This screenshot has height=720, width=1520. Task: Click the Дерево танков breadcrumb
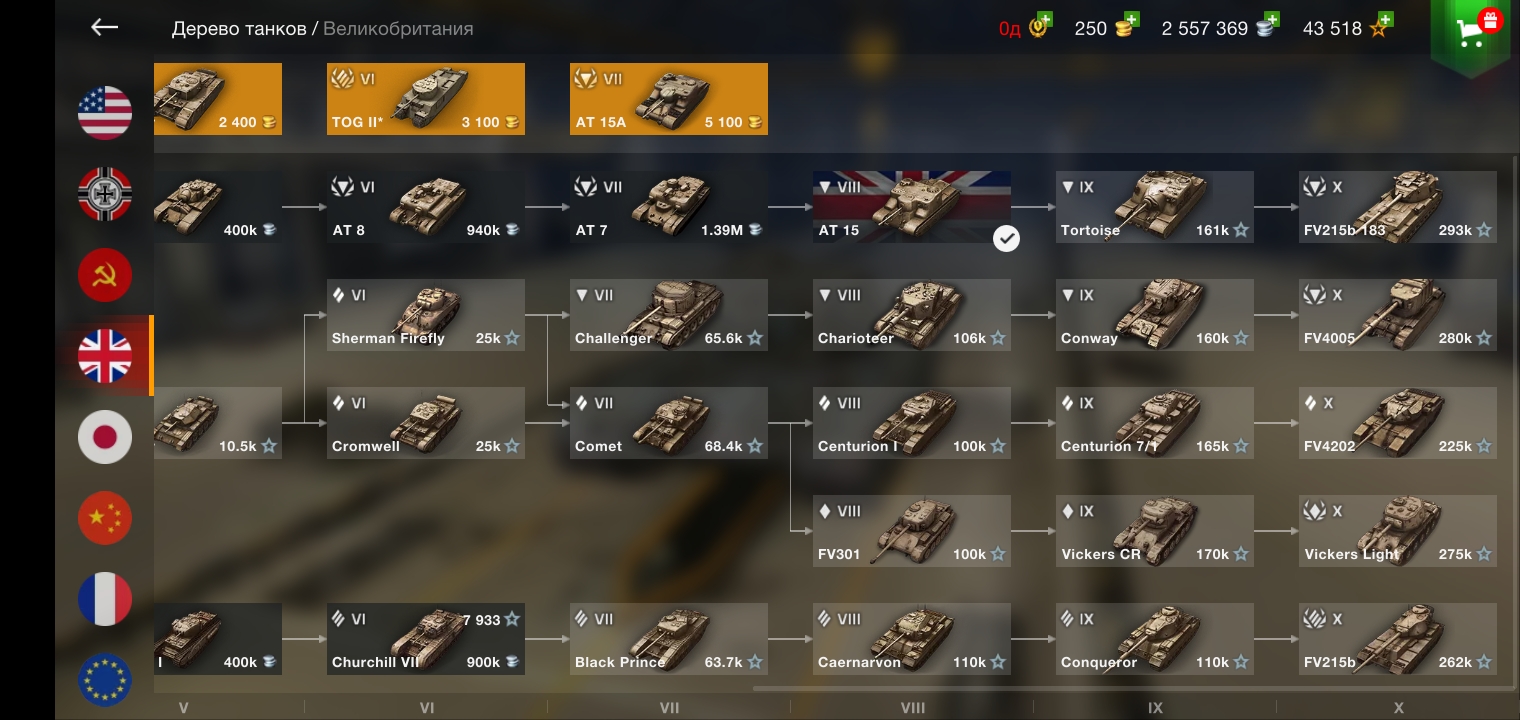coord(239,29)
